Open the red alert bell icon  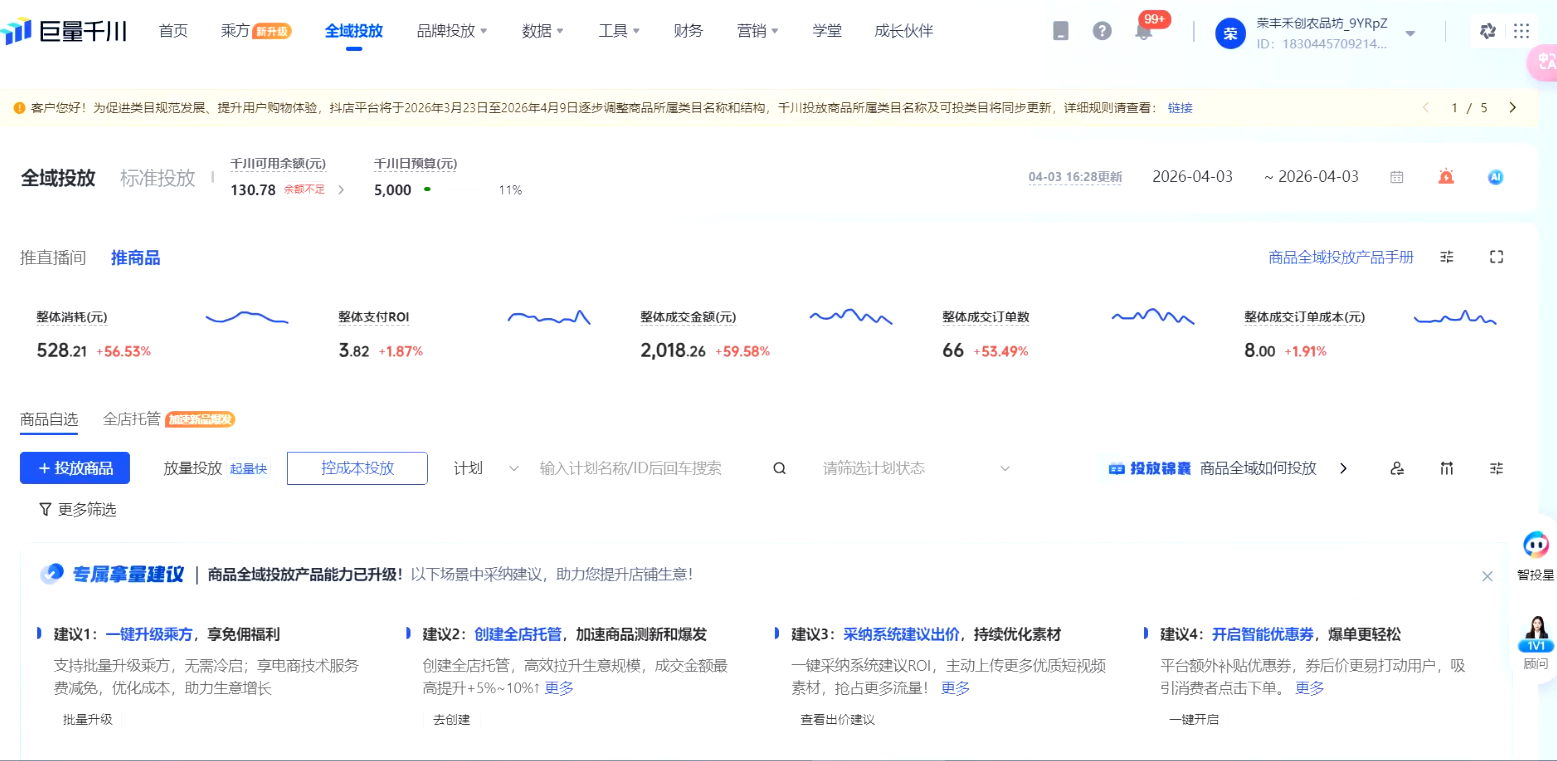[x=1446, y=177]
